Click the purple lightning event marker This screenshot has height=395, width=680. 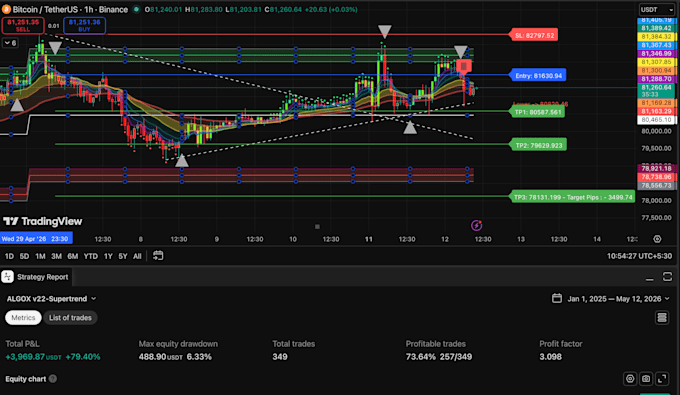(x=476, y=225)
